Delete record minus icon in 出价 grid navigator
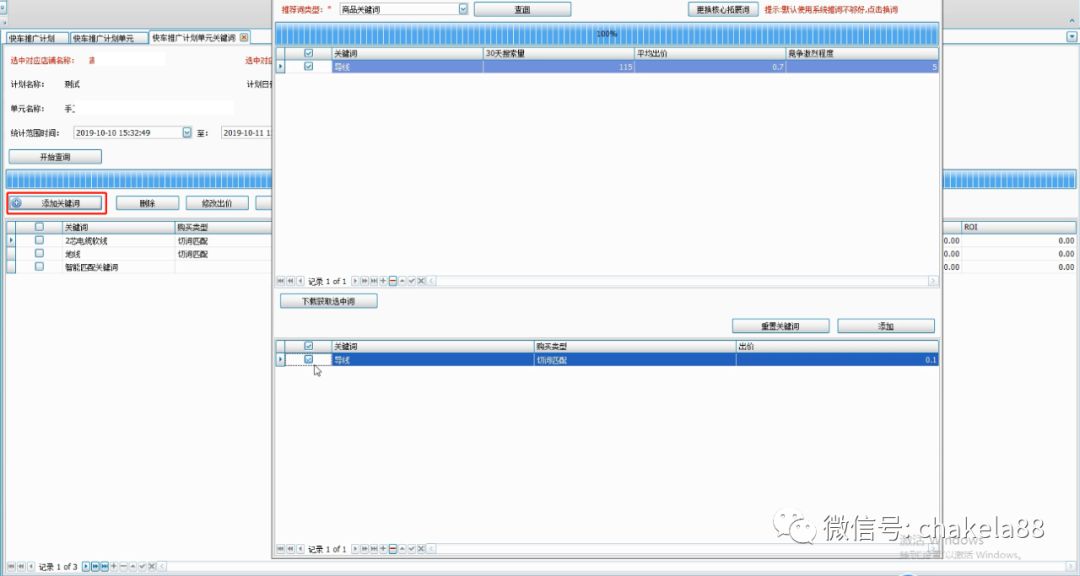 pyautogui.click(x=393, y=549)
